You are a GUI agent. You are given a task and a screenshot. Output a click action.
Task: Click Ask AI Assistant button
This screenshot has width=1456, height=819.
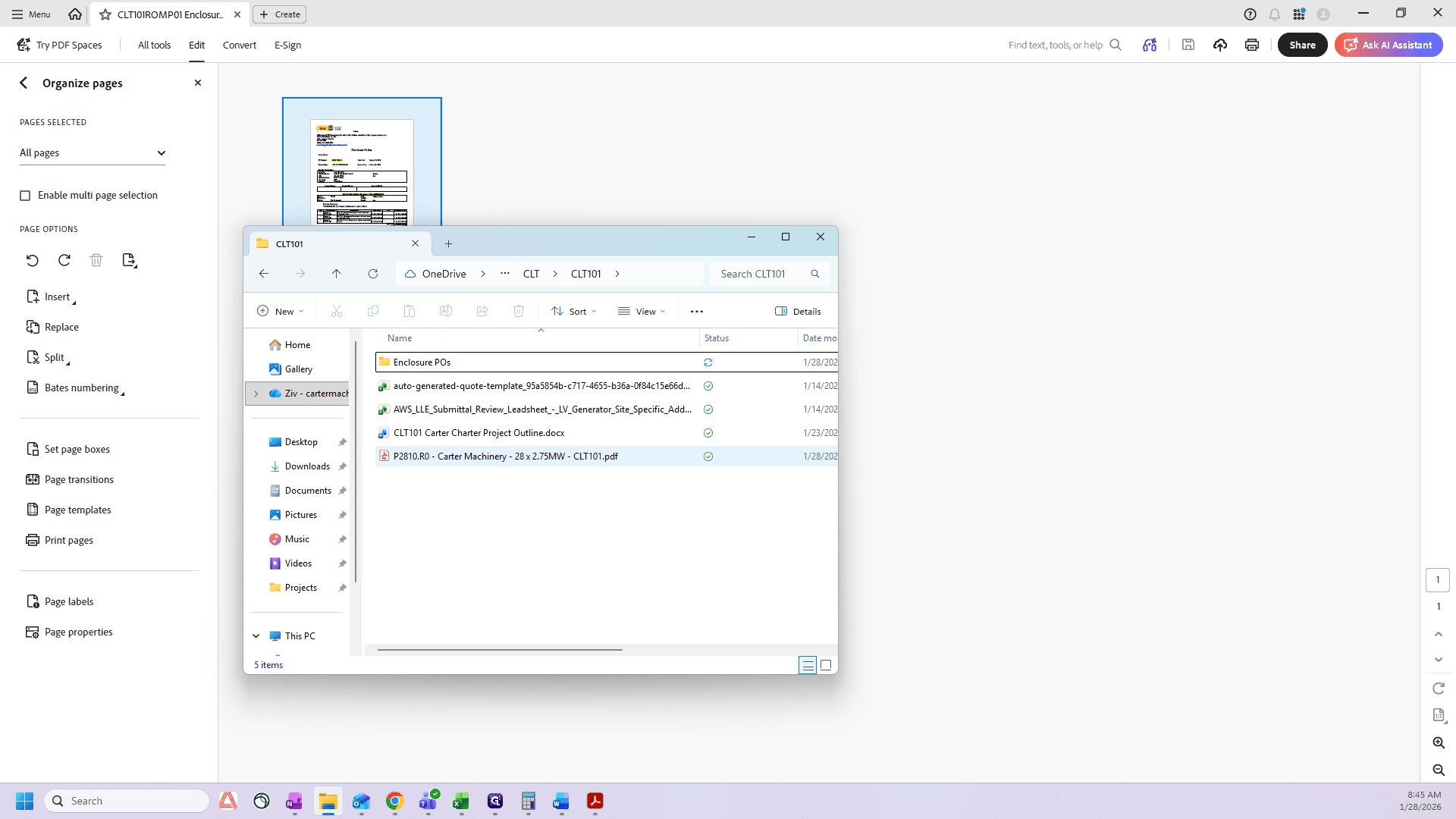1389,45
